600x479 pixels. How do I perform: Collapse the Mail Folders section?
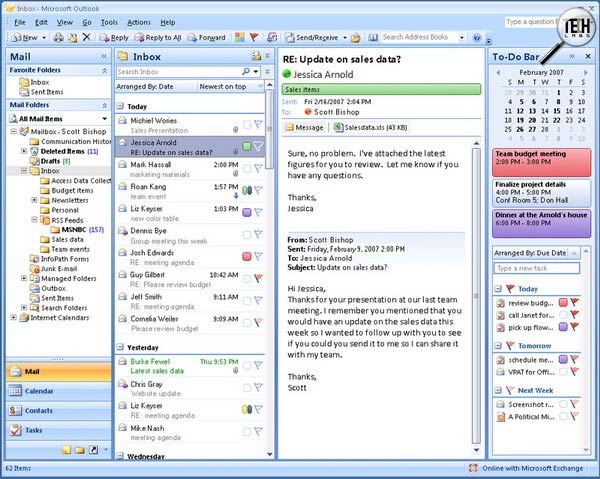(104, 105)
